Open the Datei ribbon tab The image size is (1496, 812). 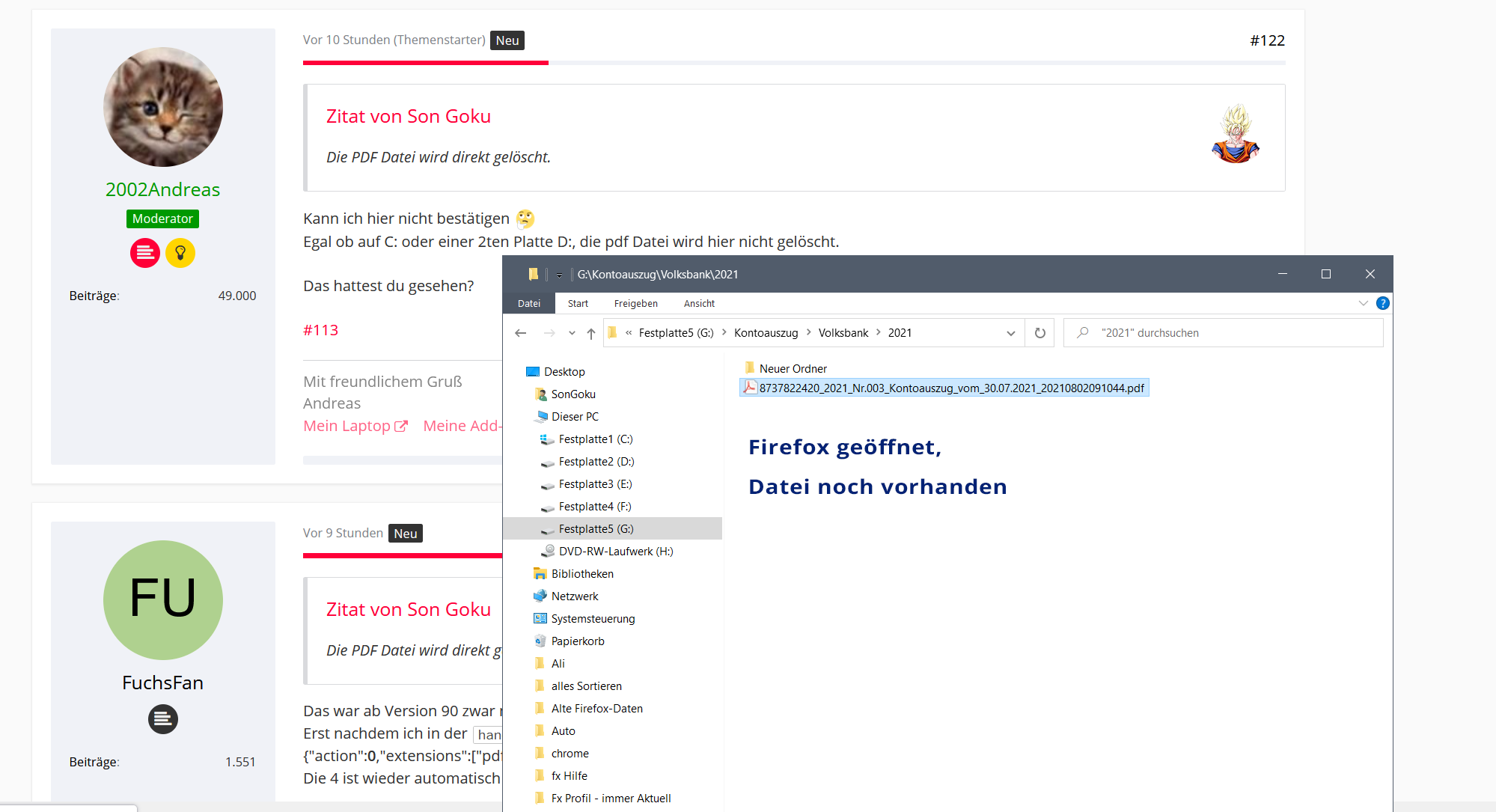(528, 303)
